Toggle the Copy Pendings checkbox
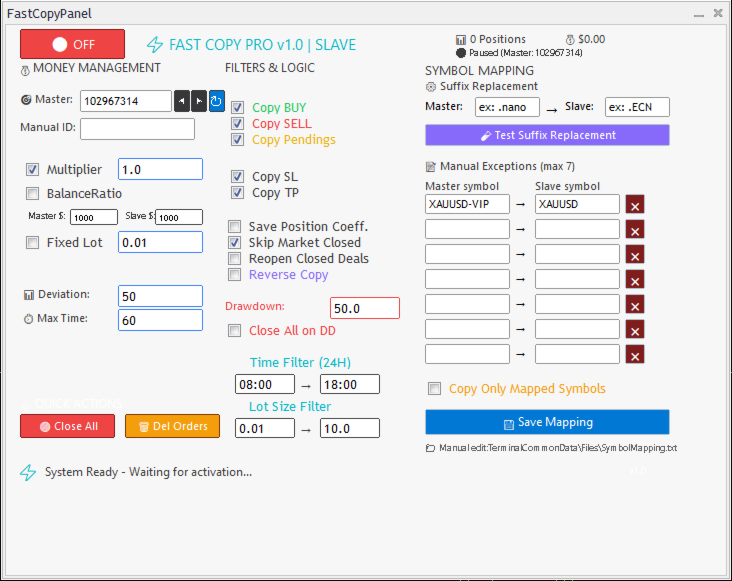 [x=238, y=140]
